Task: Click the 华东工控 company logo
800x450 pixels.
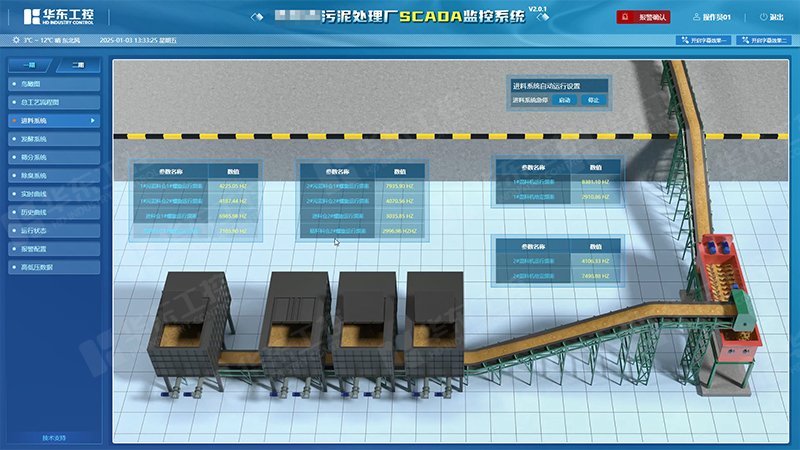Action: (x=58, y=17)
